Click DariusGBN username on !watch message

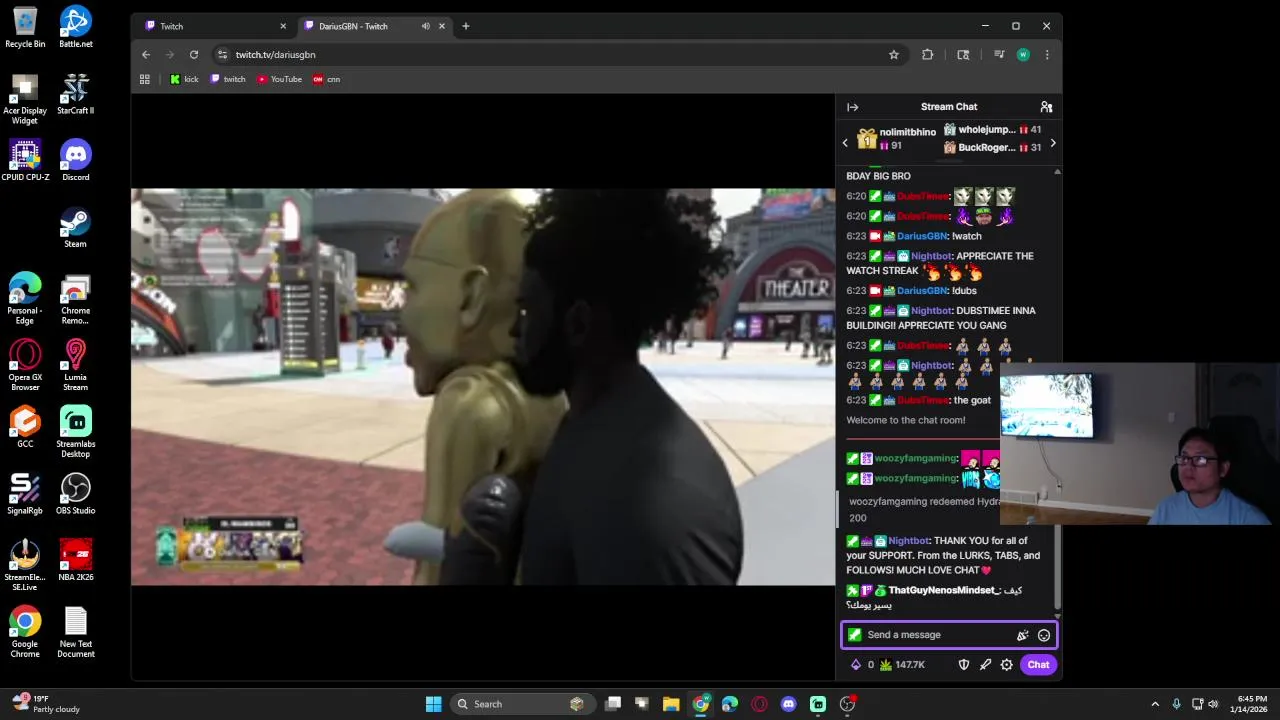[x=922, y=236]
